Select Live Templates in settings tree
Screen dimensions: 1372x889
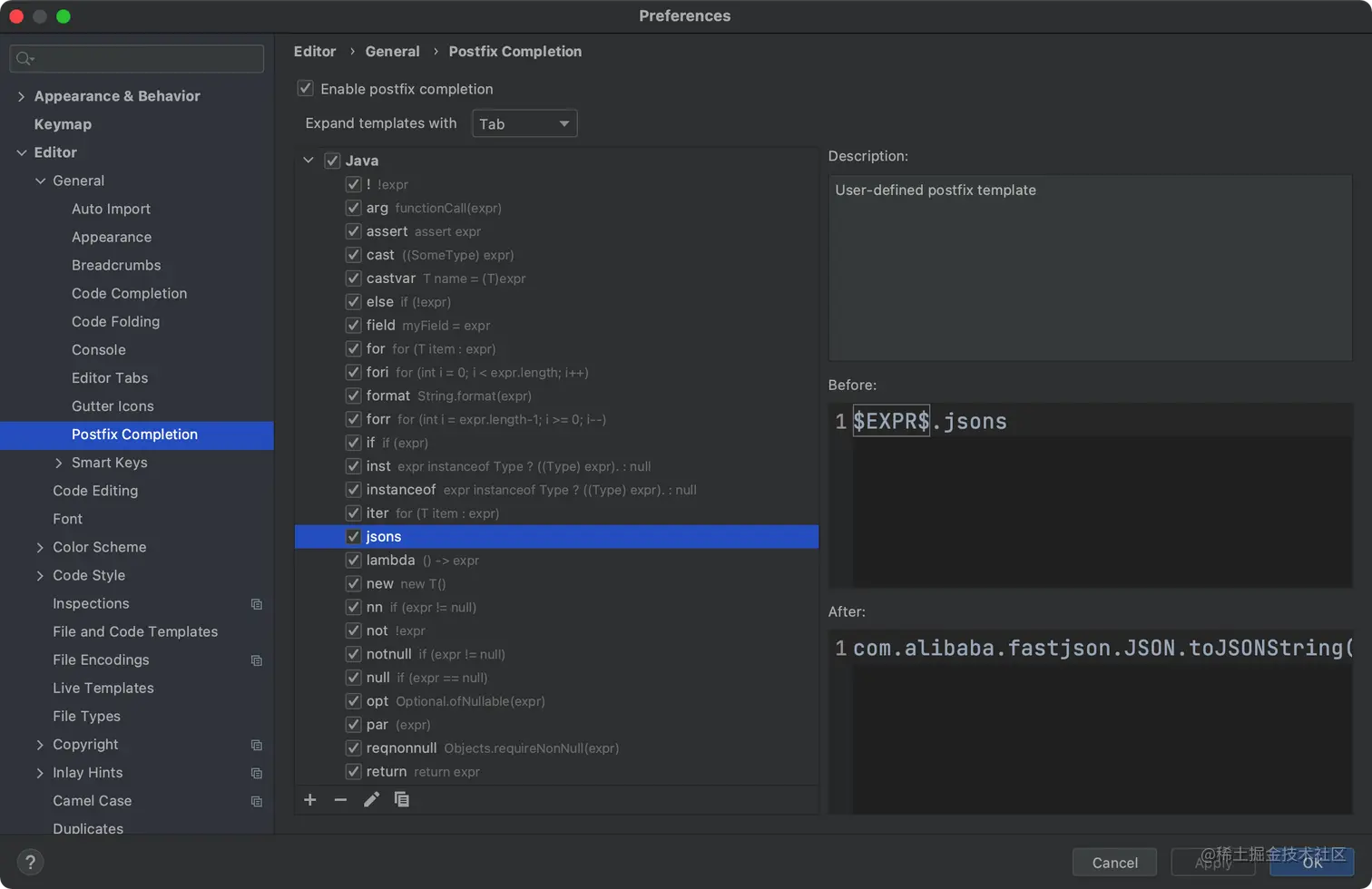coord(103,688)
